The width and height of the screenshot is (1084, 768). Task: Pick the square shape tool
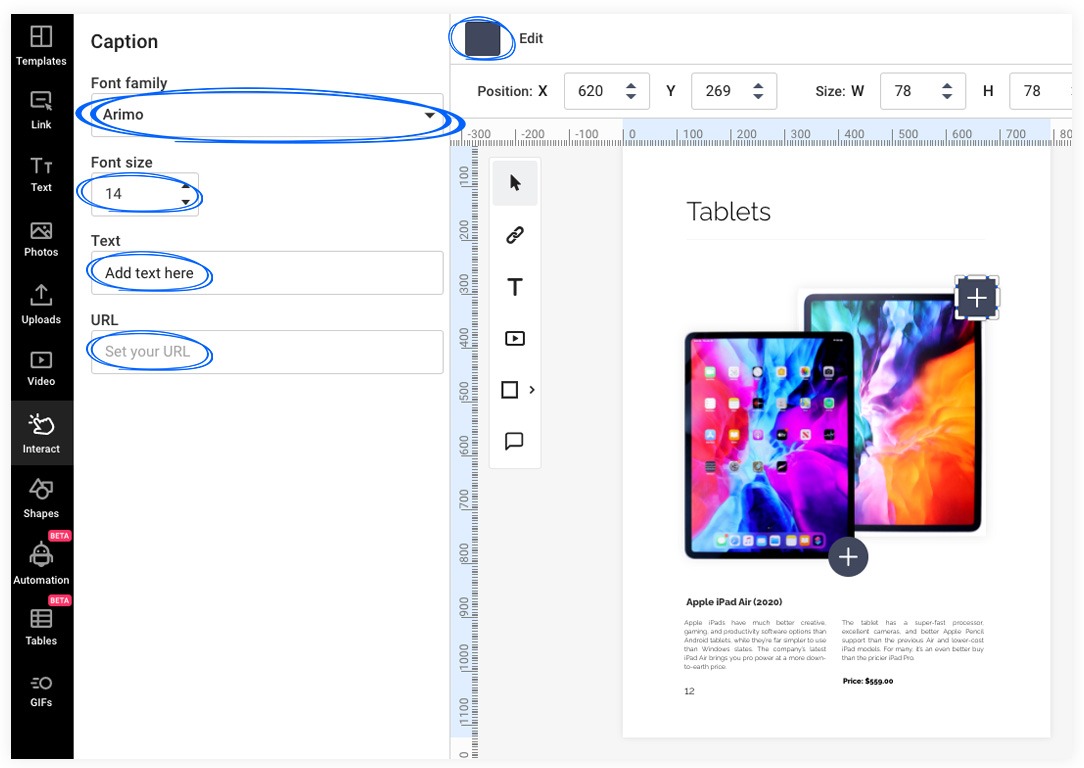coord(509,390)
